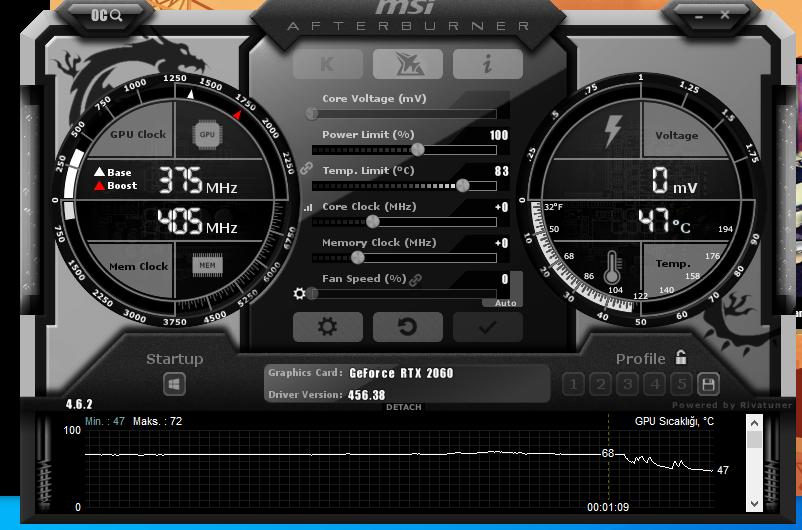Click the GPU chip icon on gauge
The height and width of the screenshot is (530, 802).
coord(207,135)
